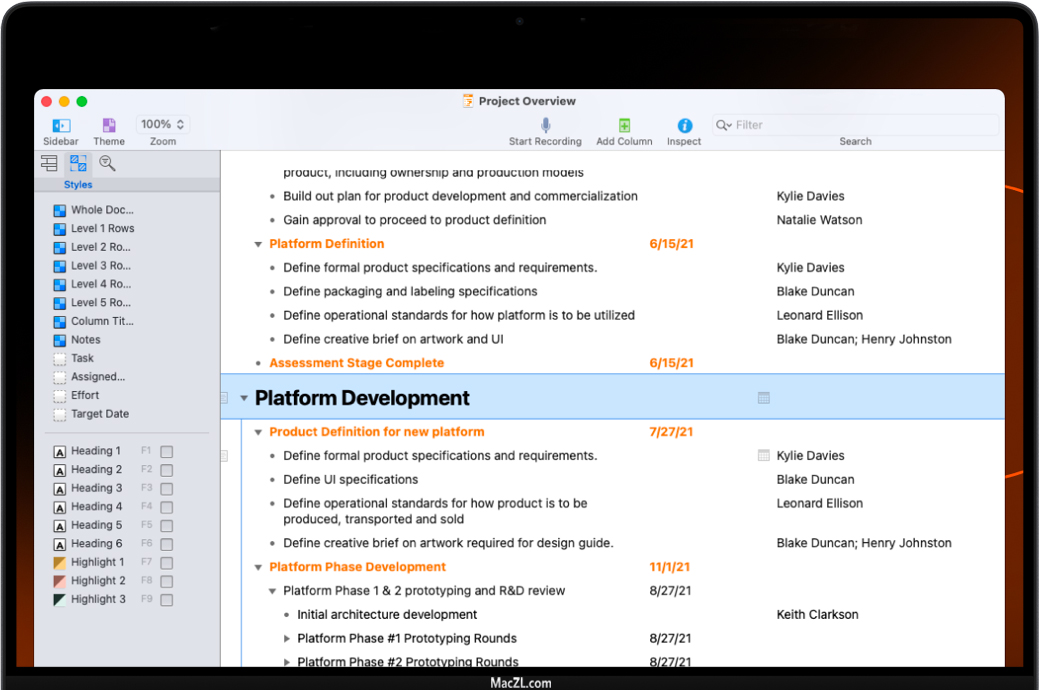This screenshot has width=1040, height=690.
Task: Enable the Highlight 2 checkbox
Action: [x=167, y=582]
